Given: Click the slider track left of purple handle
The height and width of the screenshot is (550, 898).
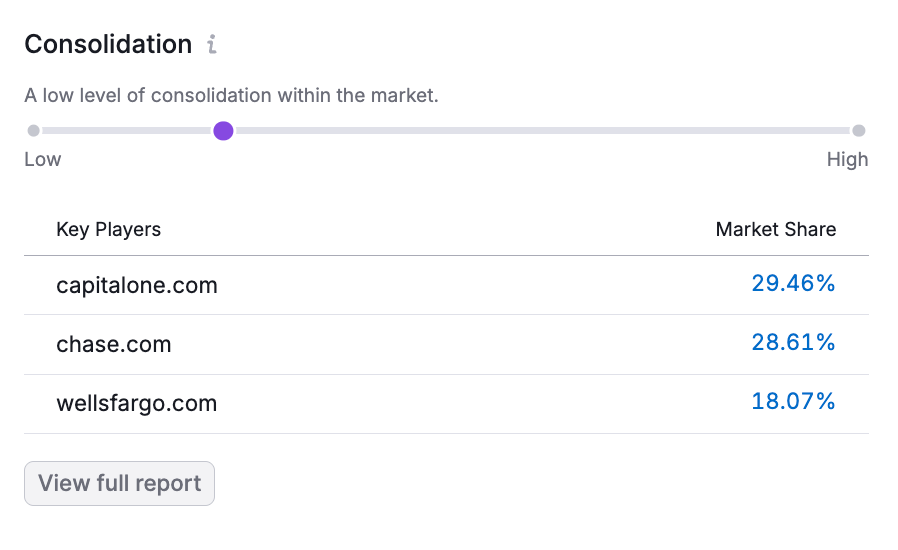Looking at the screenshot, I should point(125,131).
